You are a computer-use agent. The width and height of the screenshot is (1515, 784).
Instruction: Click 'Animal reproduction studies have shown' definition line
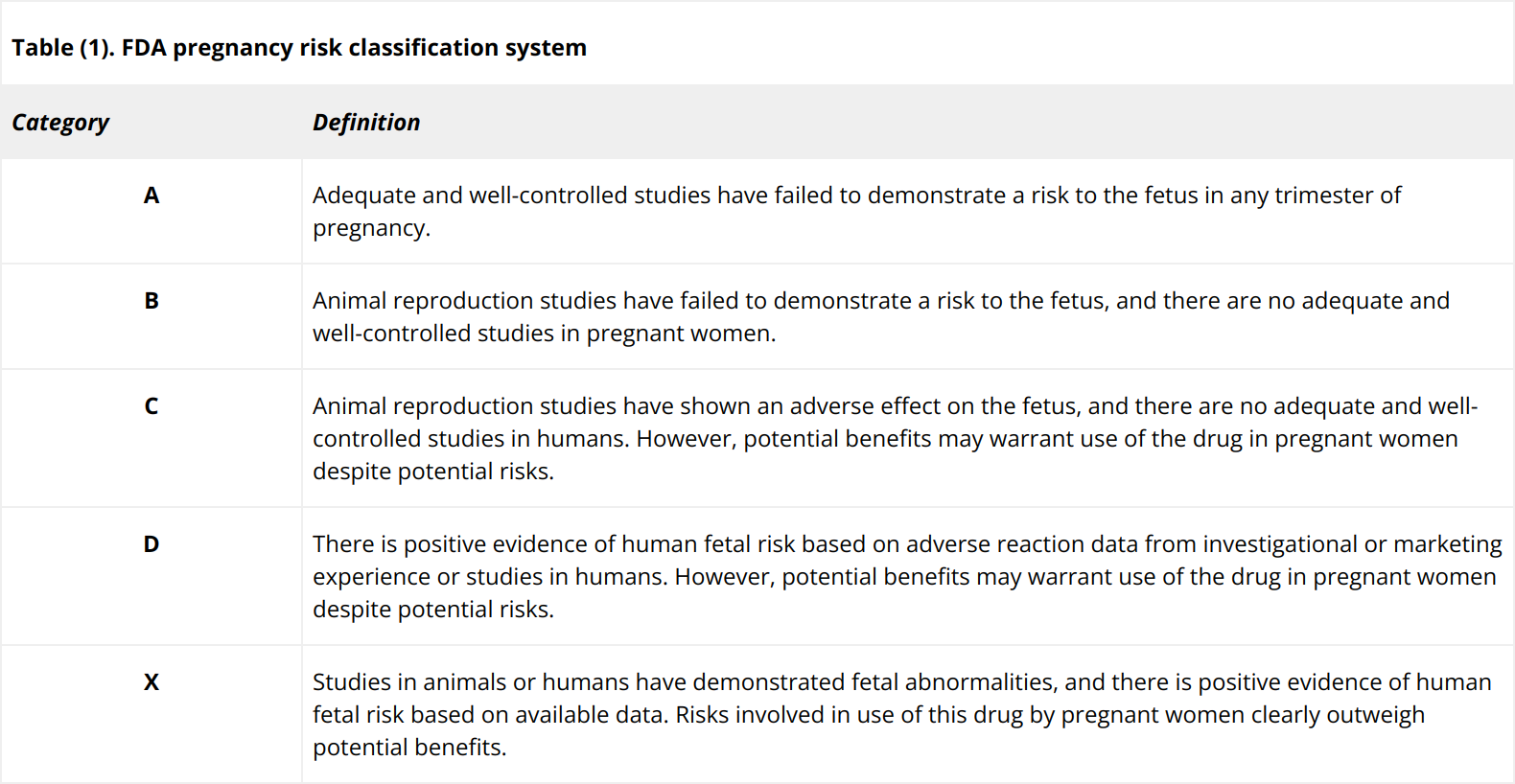[x=895, y=406]
